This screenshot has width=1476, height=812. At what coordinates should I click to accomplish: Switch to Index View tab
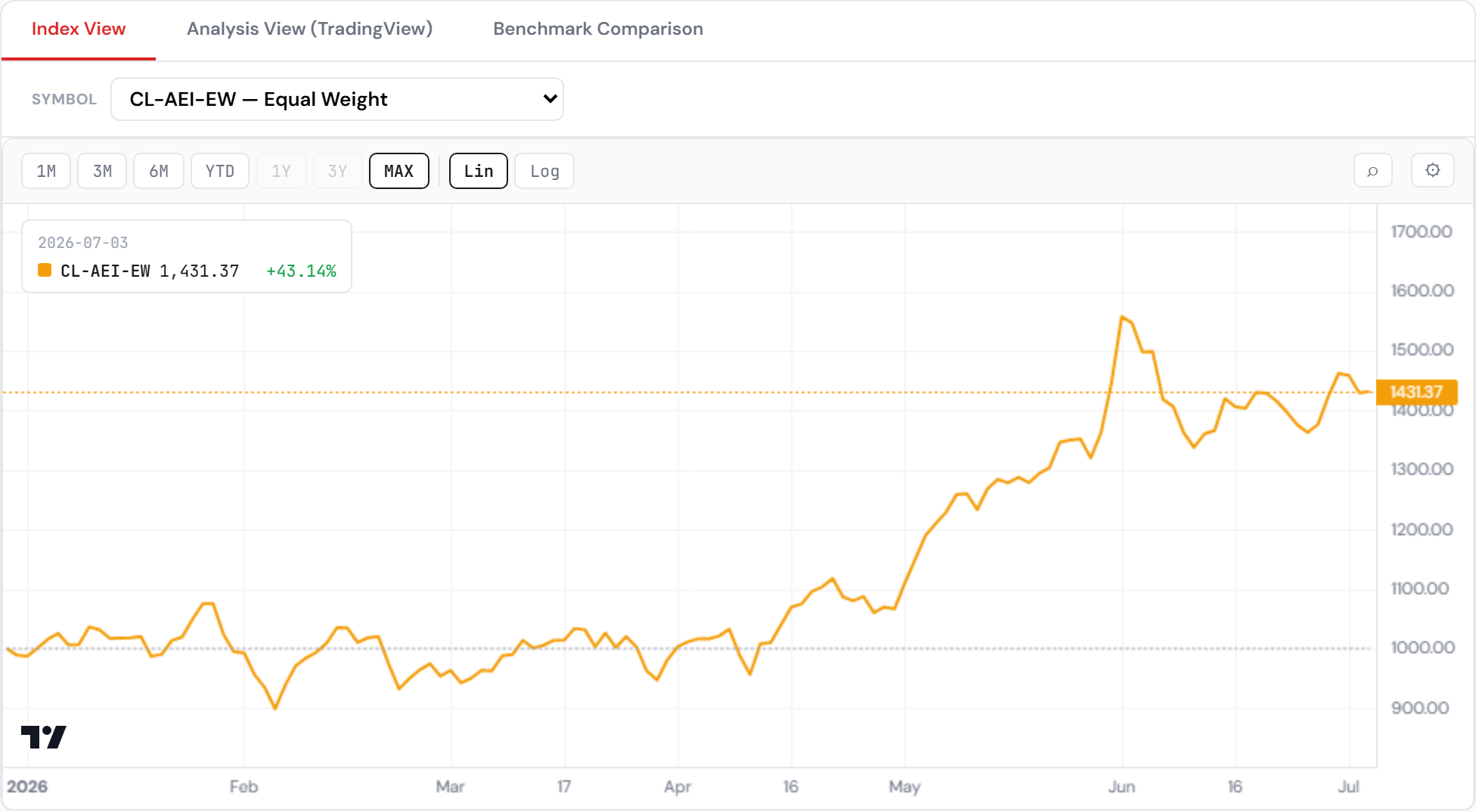click(x=79, y=29)
